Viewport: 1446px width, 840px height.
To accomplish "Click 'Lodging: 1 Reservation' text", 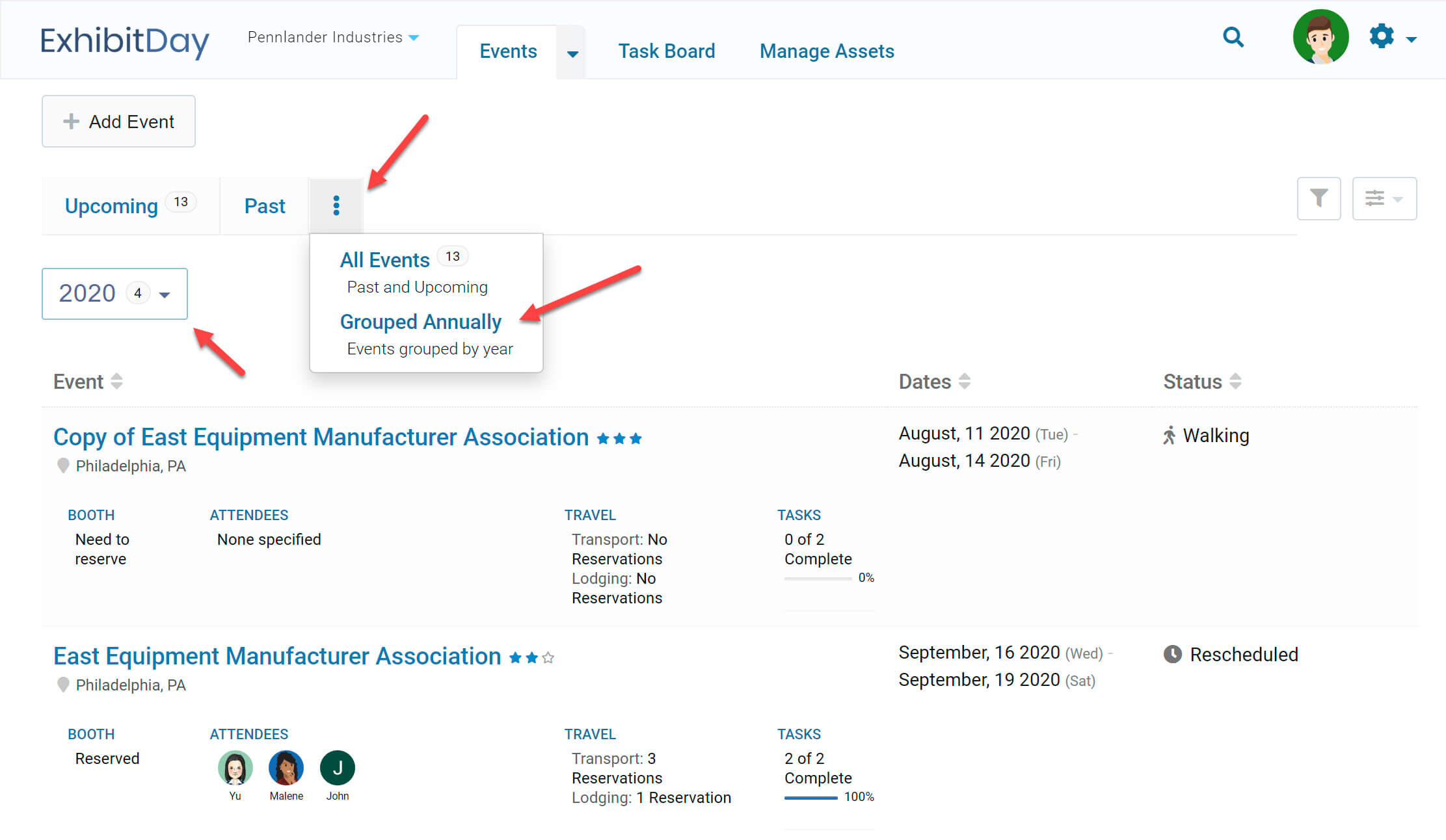I will [x=651, y=797].
